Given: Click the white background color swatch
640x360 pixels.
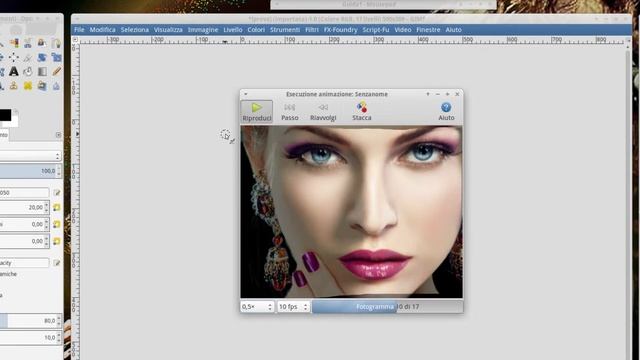Looking at the screenshot, I should point(15,122).
